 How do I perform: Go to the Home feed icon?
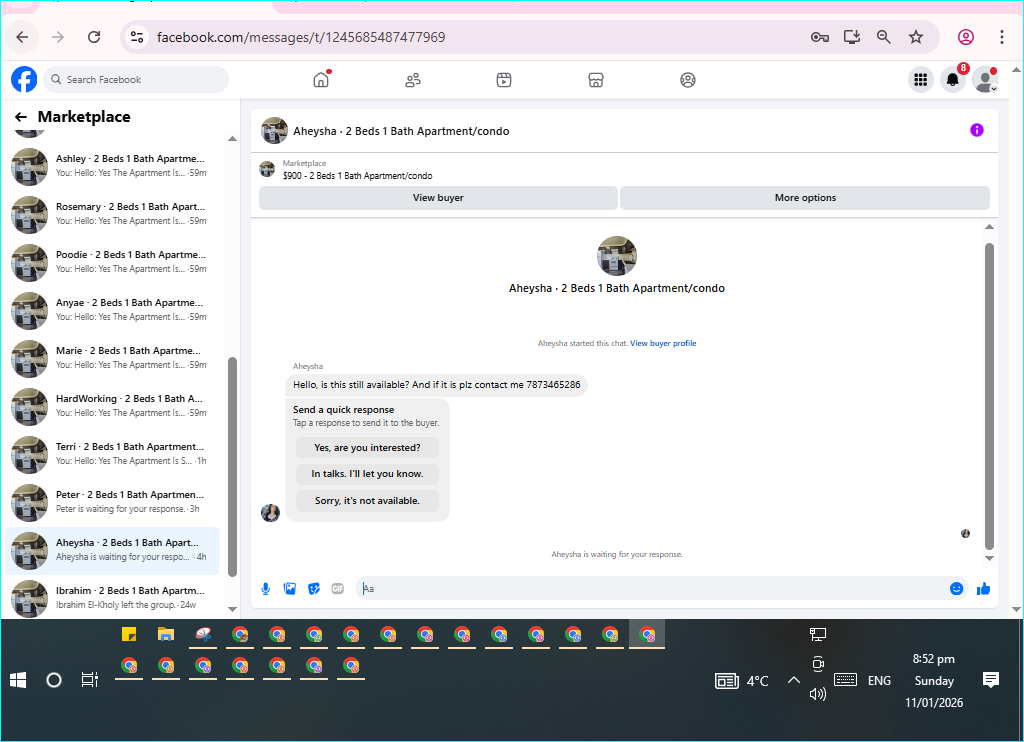(x=321, y=80)
